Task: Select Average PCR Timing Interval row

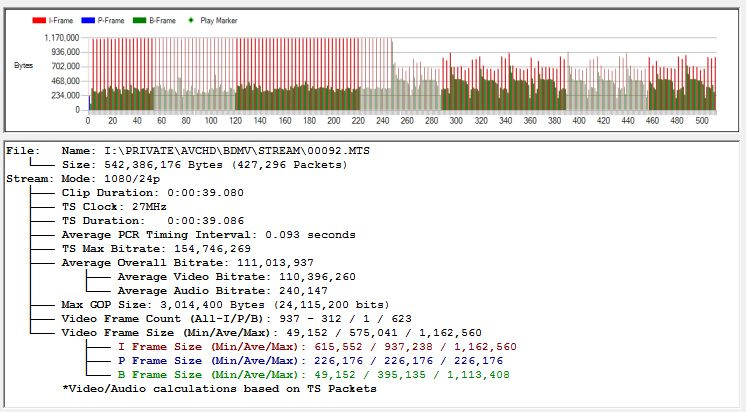Action: coord(208,235)
